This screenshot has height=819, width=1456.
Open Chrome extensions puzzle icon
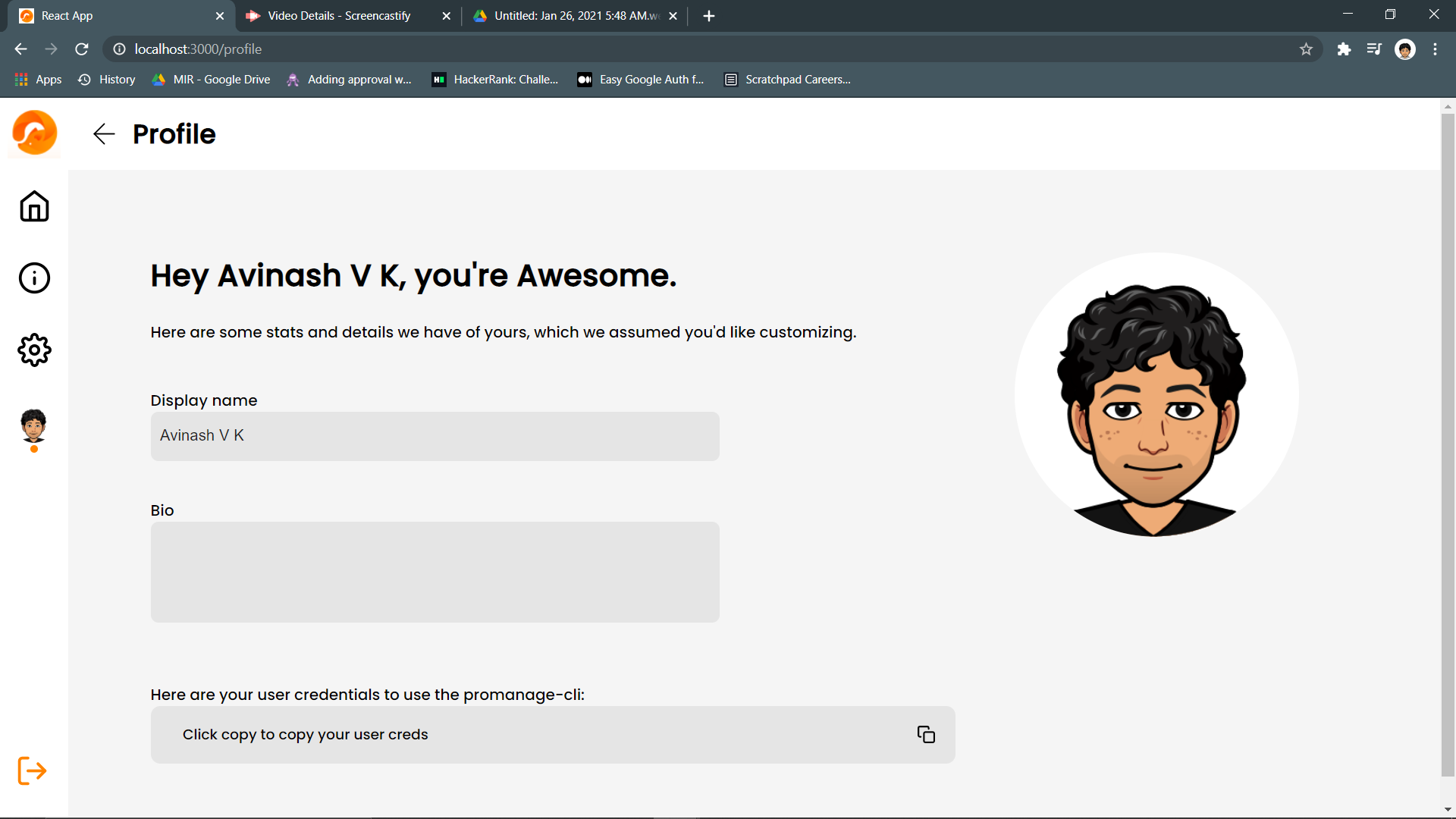(x=1344, y=49)
